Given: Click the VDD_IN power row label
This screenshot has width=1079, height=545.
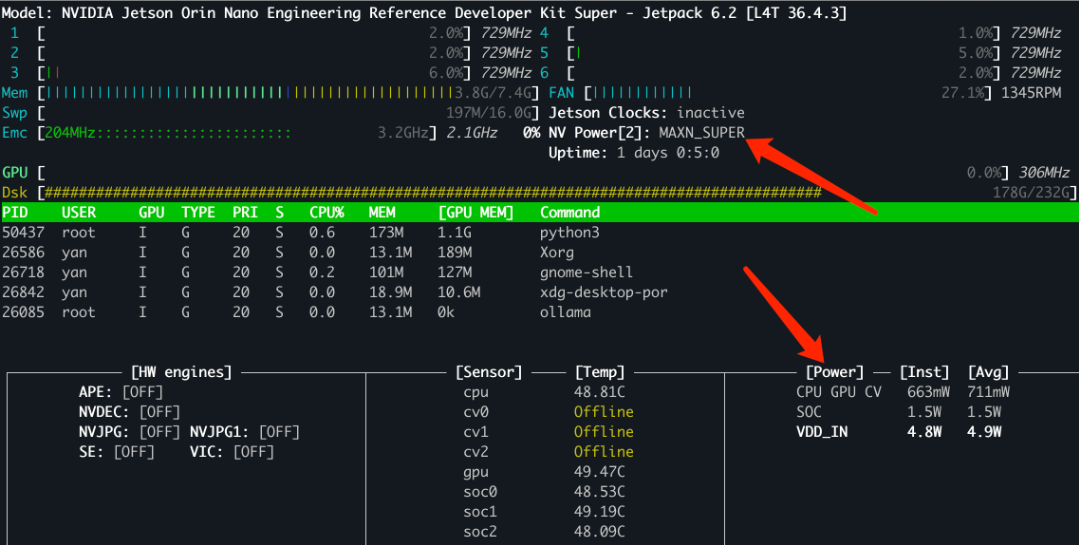Looking at the screenshot, I should pos(822,432).
